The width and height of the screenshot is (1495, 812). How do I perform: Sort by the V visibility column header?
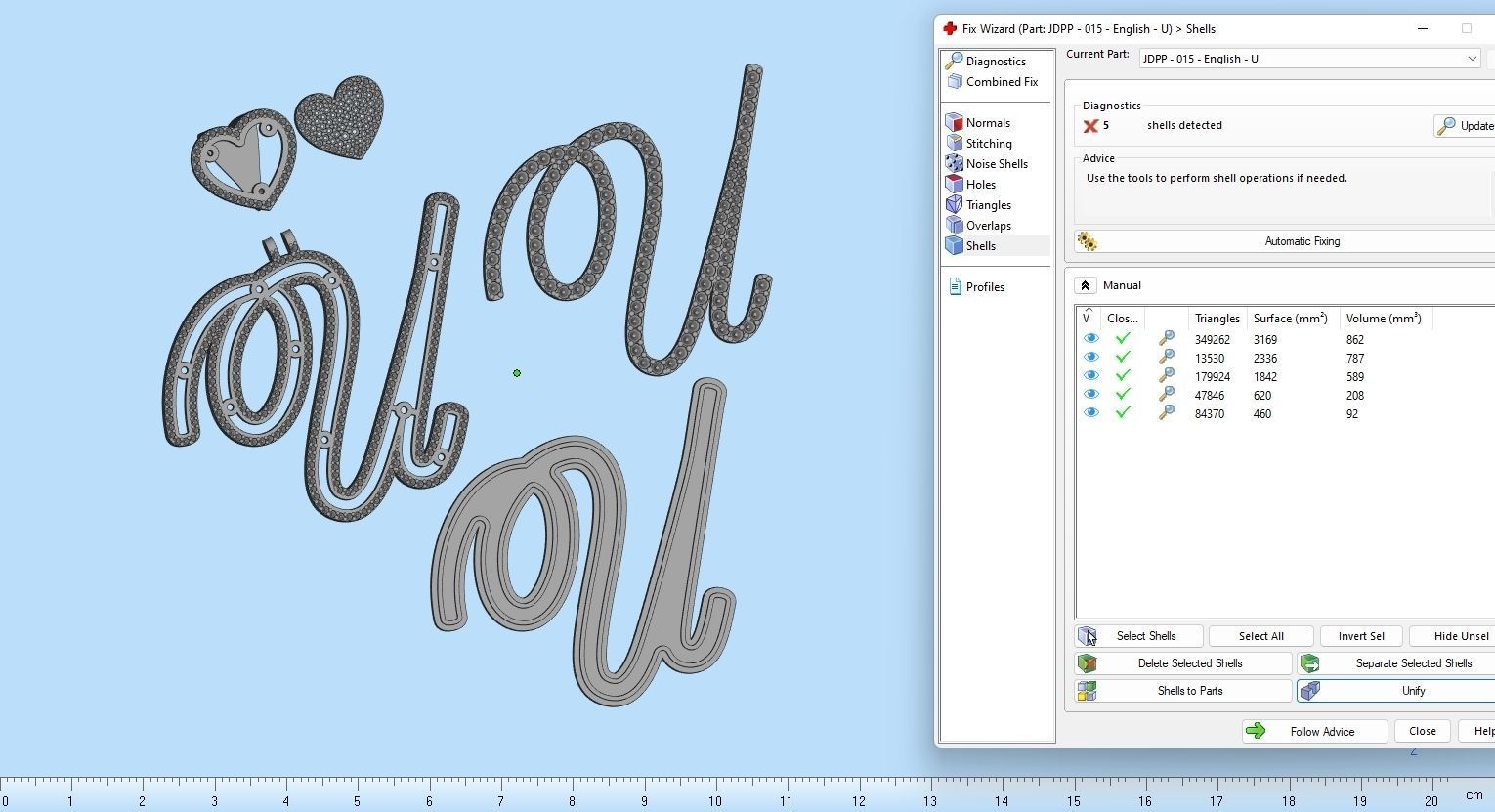tap(1088, 319)
